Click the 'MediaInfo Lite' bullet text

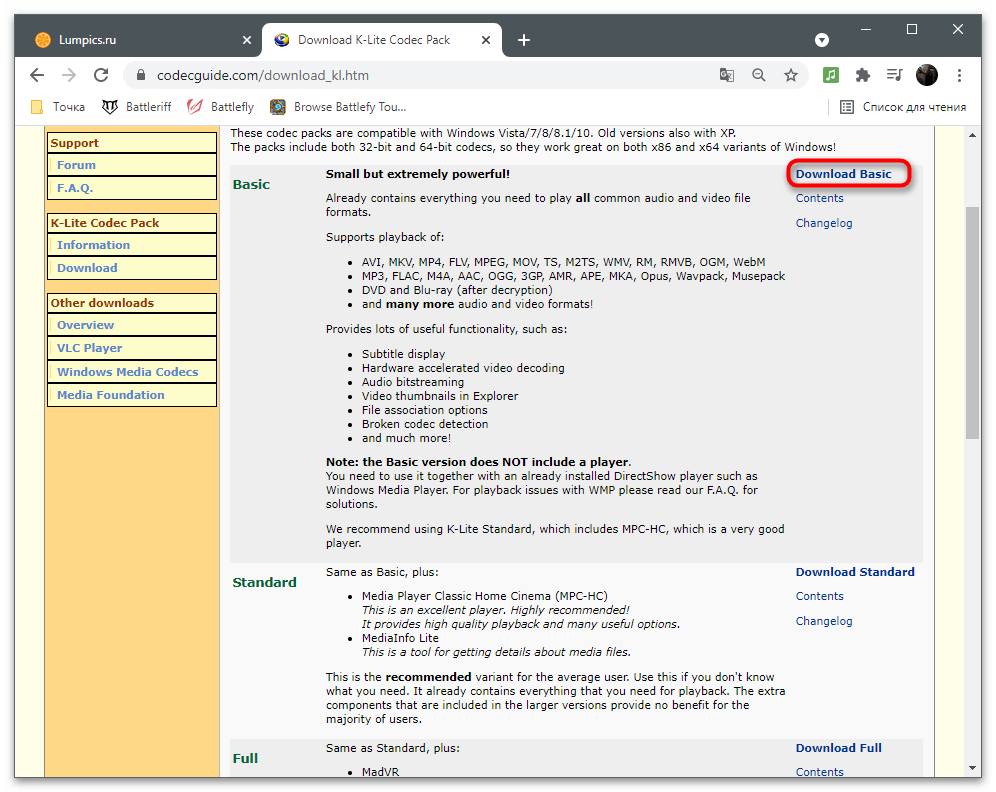coord(400,638)
